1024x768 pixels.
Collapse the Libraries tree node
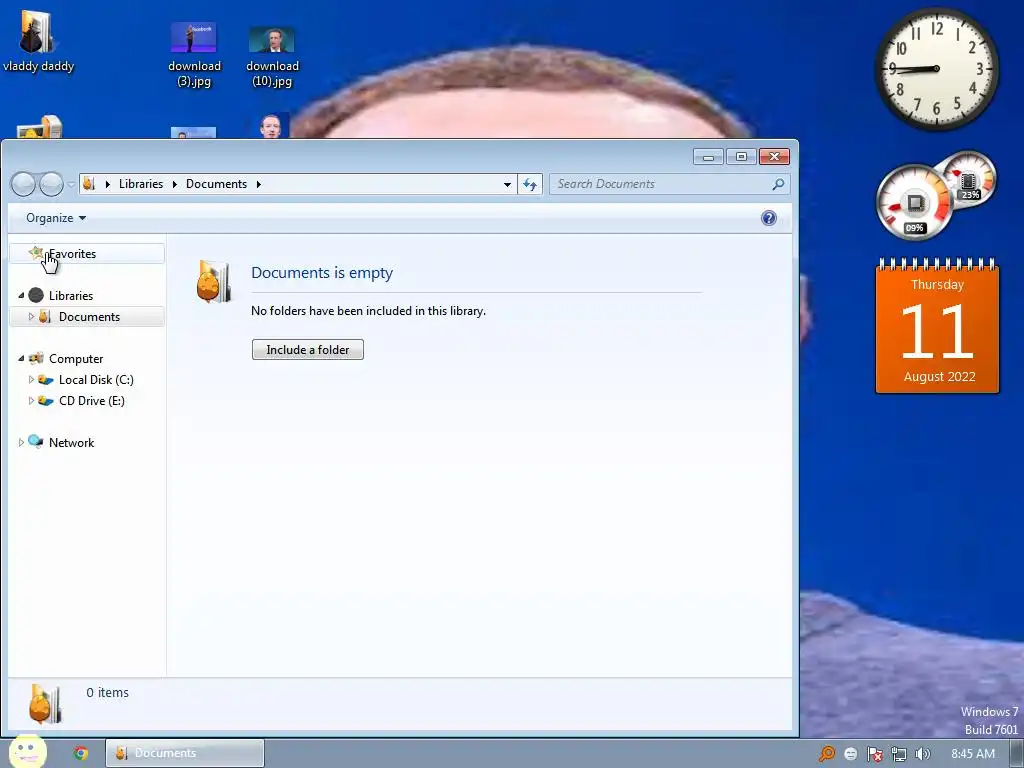(x=21, y=296)
